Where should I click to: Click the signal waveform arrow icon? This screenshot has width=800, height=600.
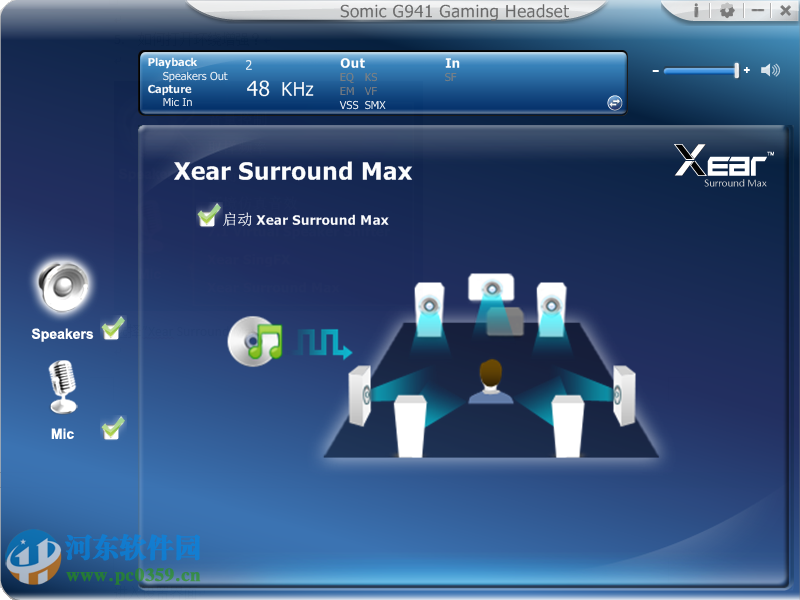(324, 343)
